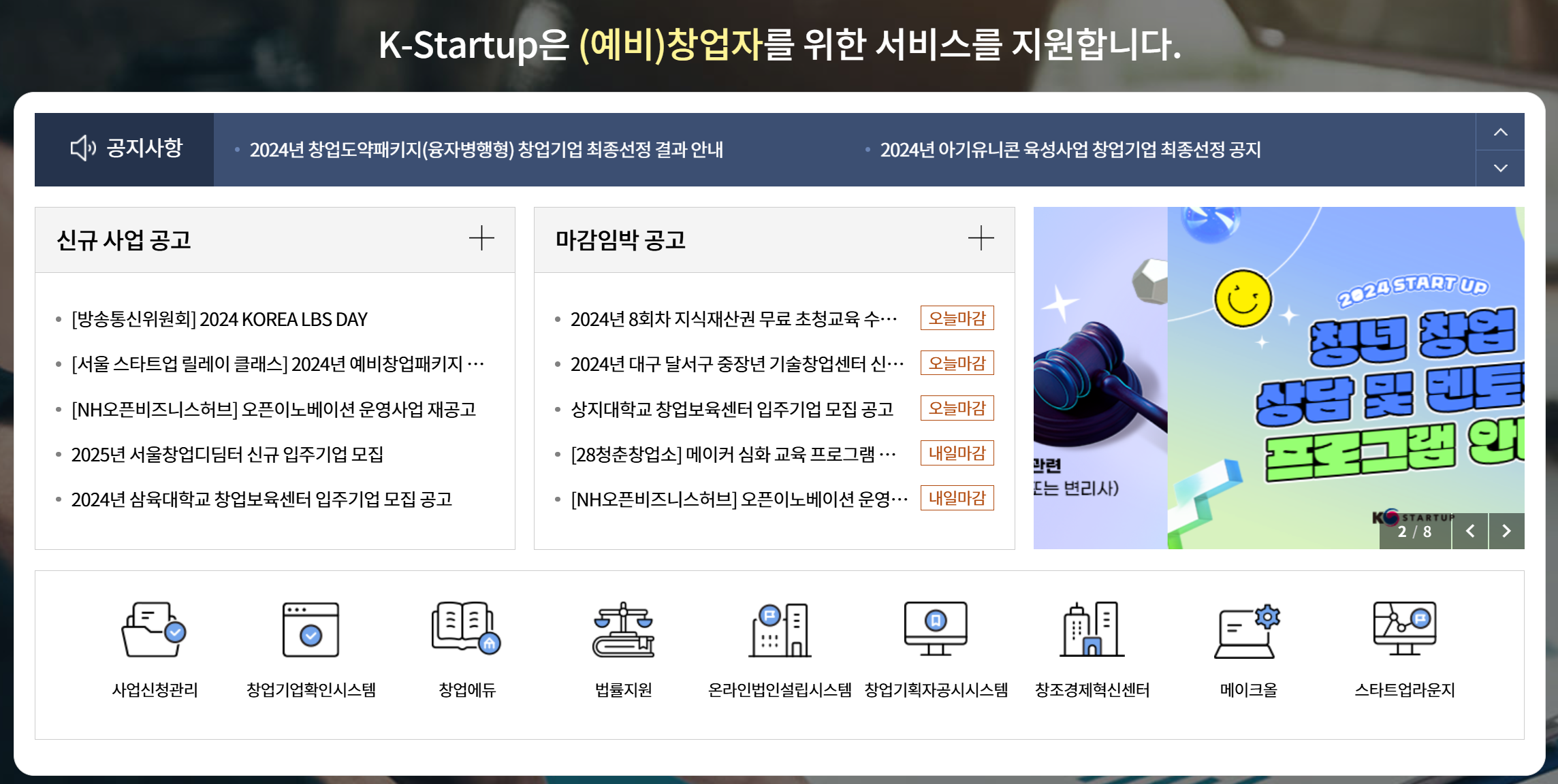Expand 마감임박 공고 with plus button
The width and height of the screenshot is (1558, 784).
pos(981,238)
